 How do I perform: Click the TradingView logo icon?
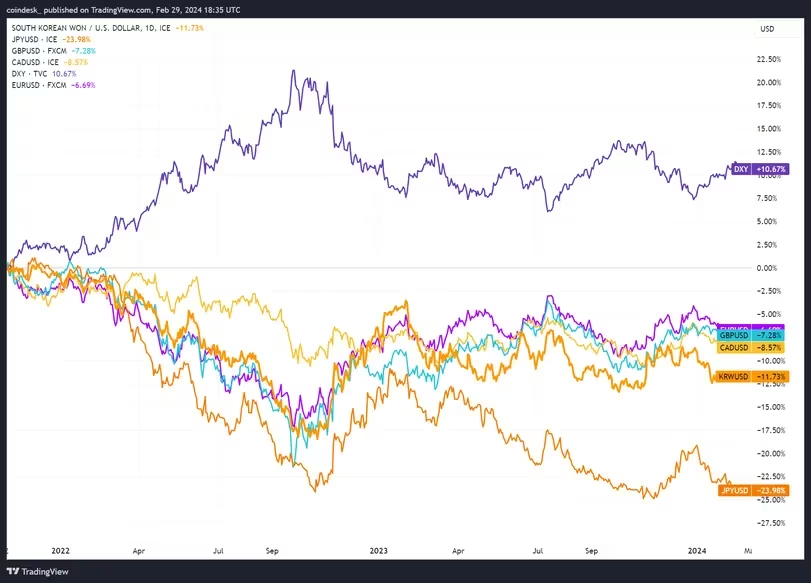coord(16,571)
